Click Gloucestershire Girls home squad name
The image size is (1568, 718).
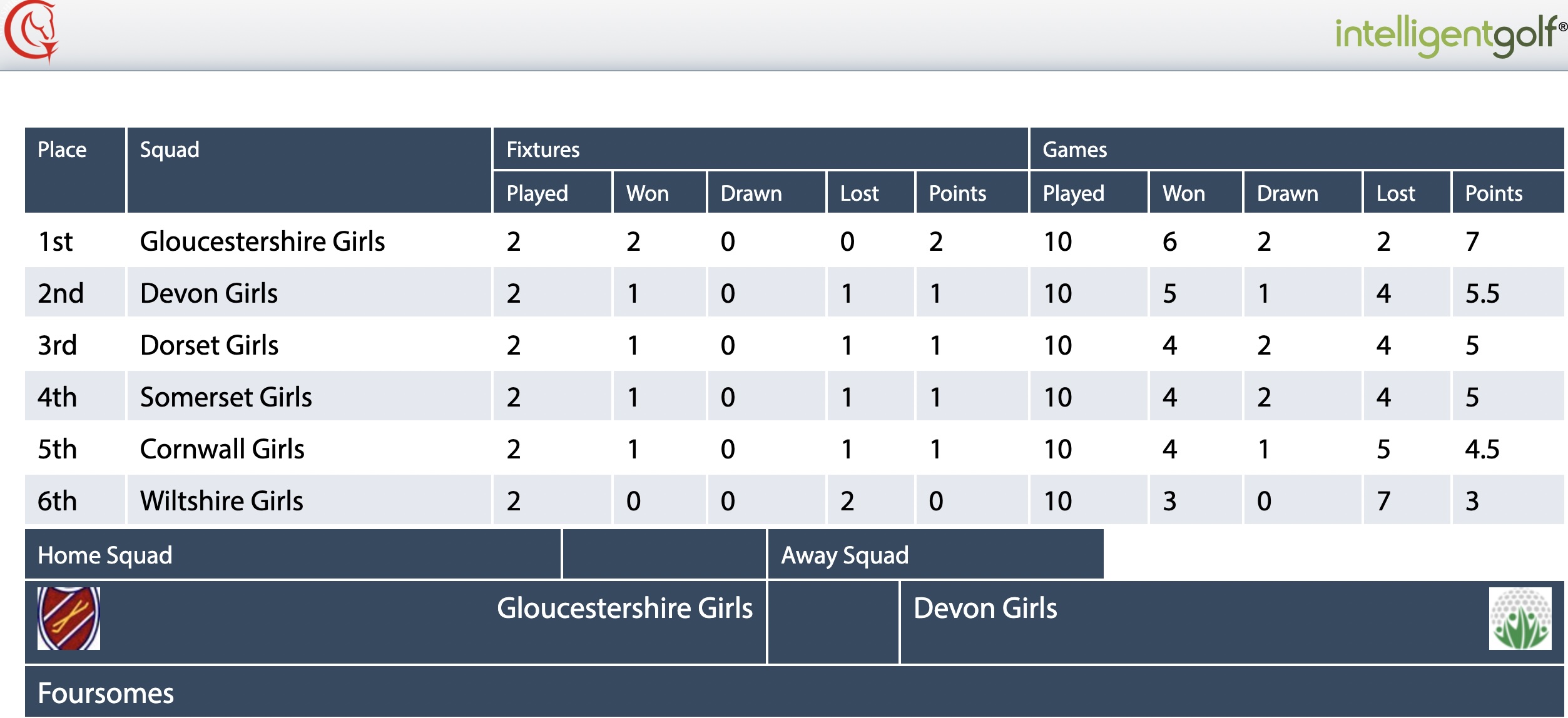click(624, 608)
